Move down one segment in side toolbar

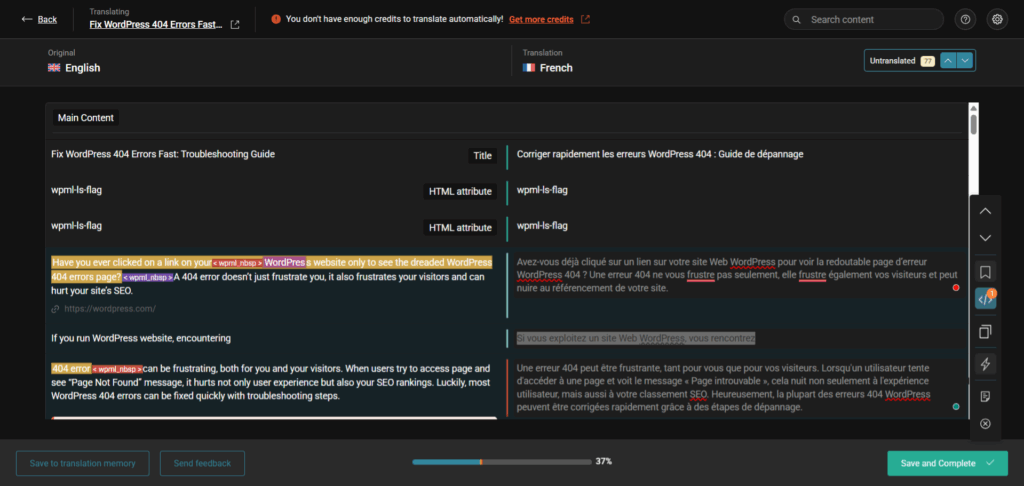click(985, 238)
